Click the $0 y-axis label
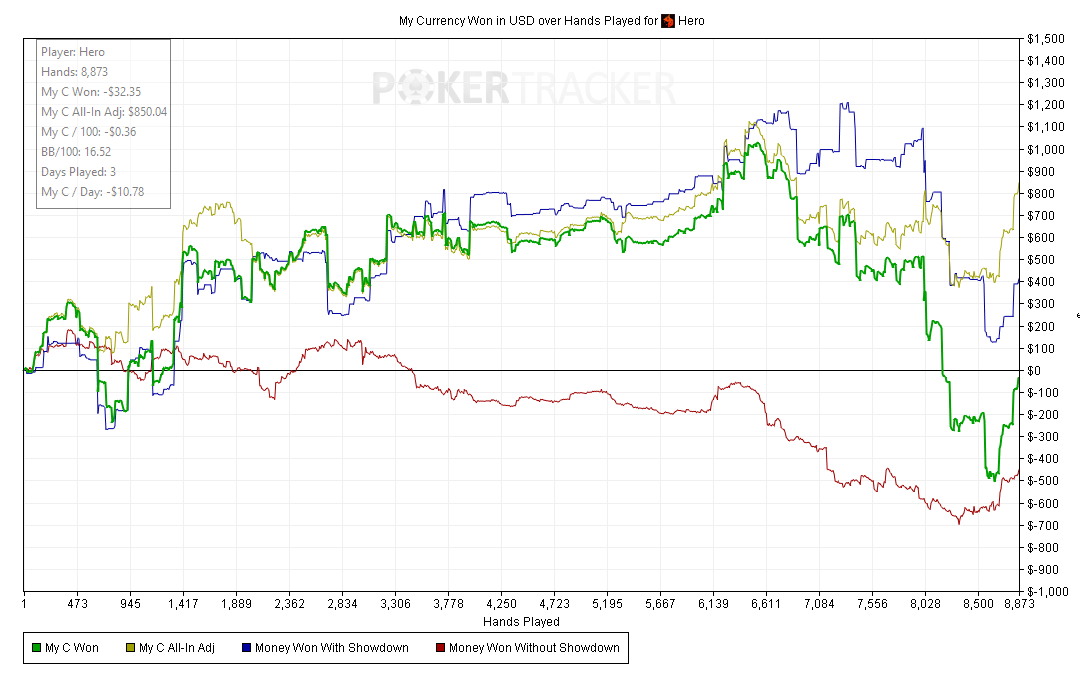1080x675 pixels. (x=1034, y=371)
